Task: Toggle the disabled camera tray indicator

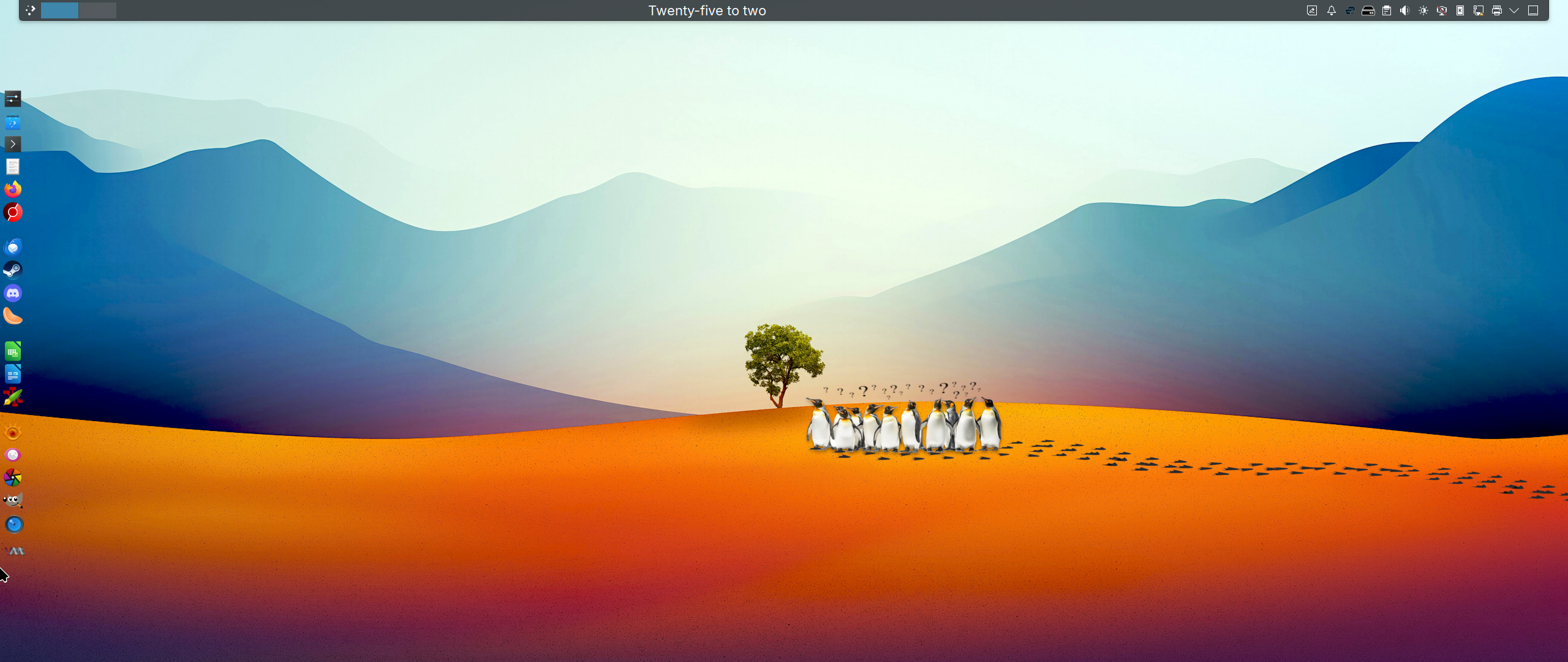Action: click(x=1441, y=10)
